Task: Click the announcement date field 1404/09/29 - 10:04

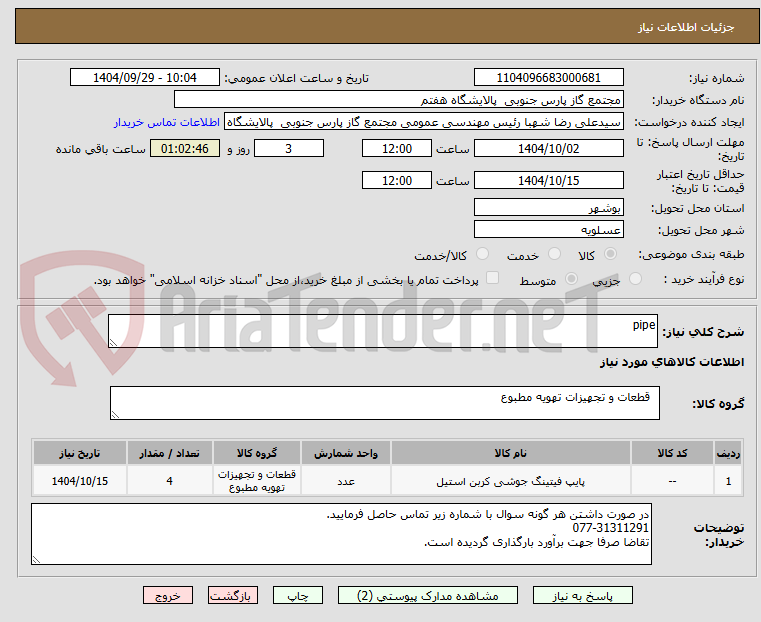Action: click(145, 78)
